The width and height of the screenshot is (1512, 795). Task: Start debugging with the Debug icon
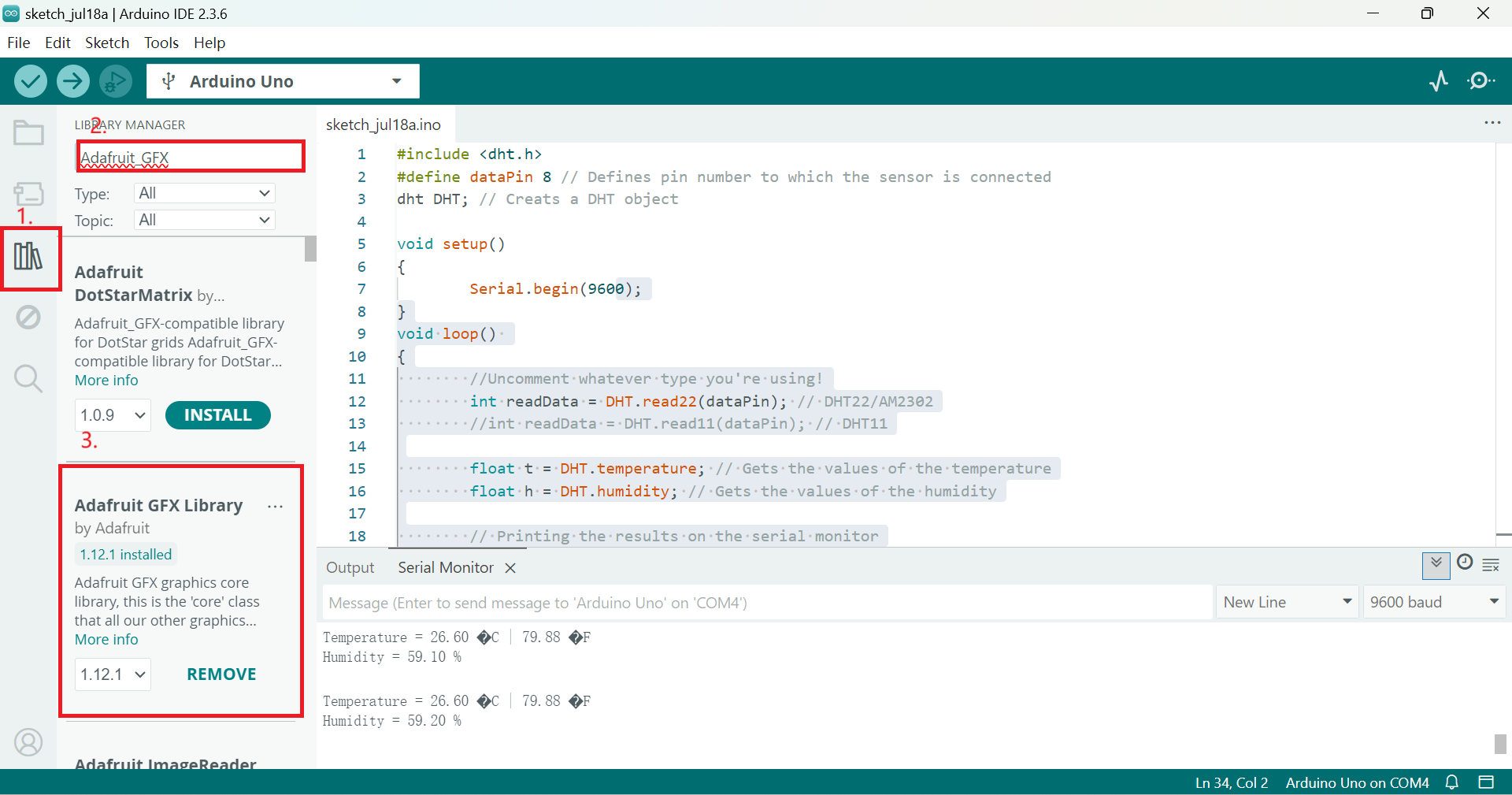(116, 81)
